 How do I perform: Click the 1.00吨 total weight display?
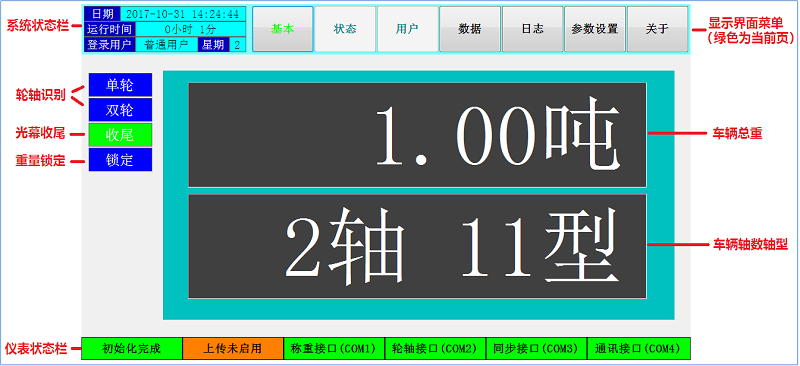(x=417, y=135)
